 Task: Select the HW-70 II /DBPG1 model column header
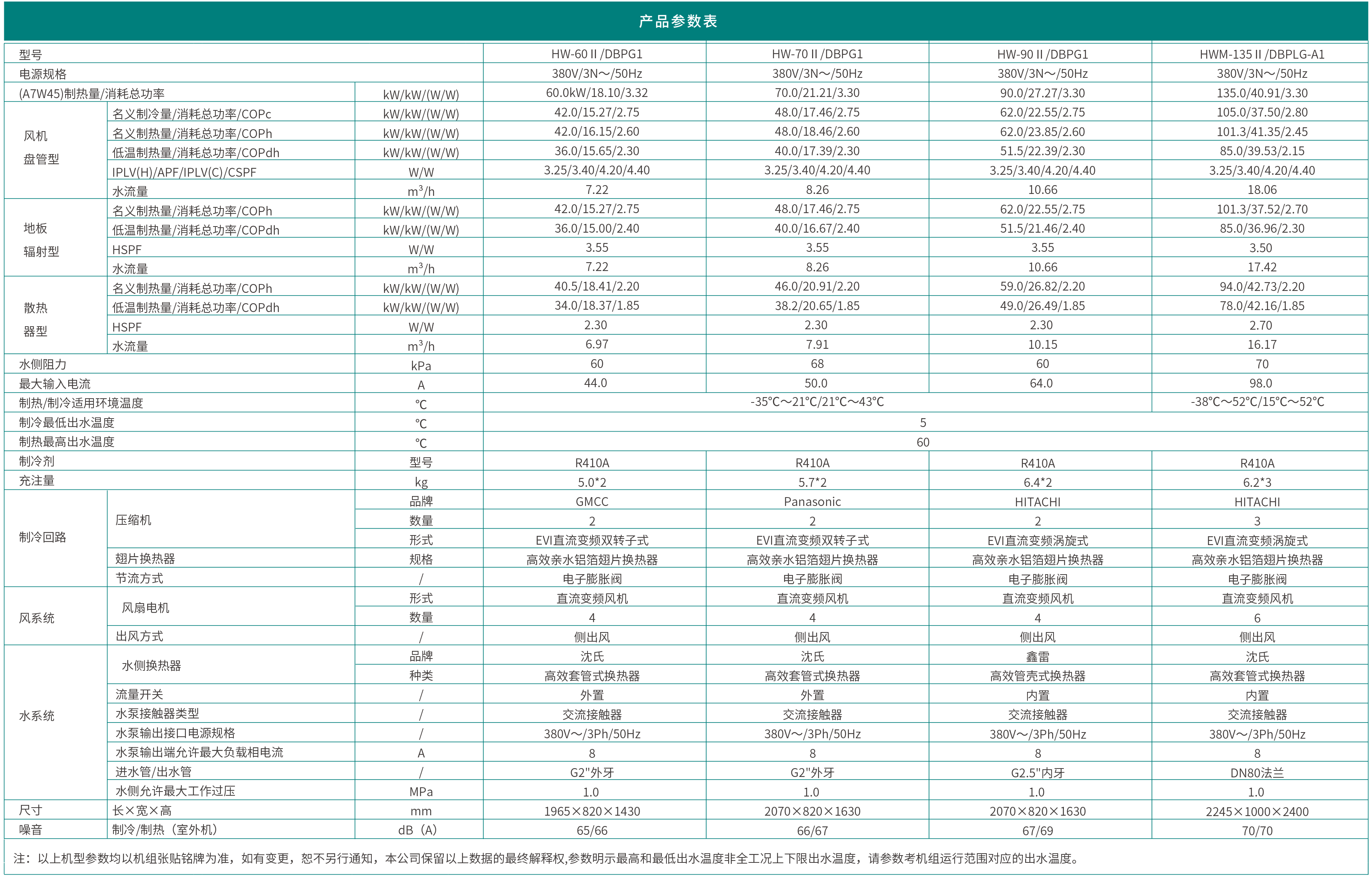pyautogui.click(x=817, y=54)
